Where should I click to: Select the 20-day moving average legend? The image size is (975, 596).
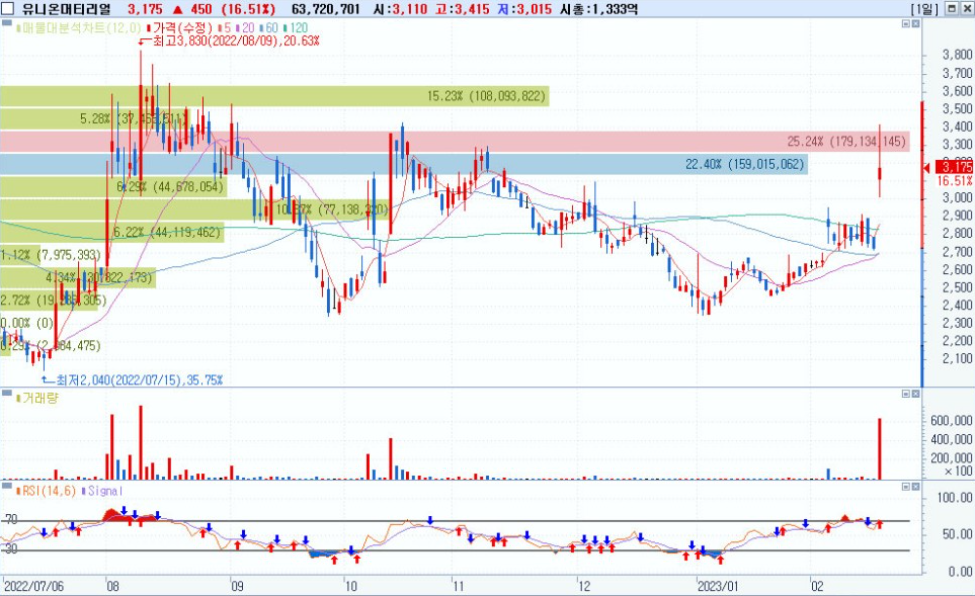coord(246,28)
